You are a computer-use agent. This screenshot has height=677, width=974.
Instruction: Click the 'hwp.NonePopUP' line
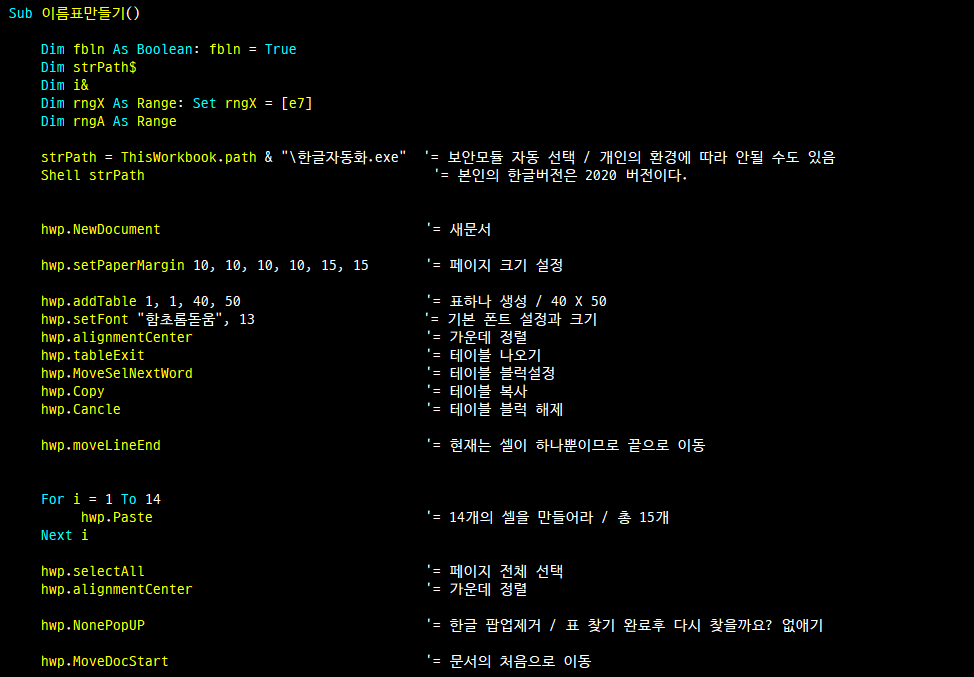coord(93,625)
